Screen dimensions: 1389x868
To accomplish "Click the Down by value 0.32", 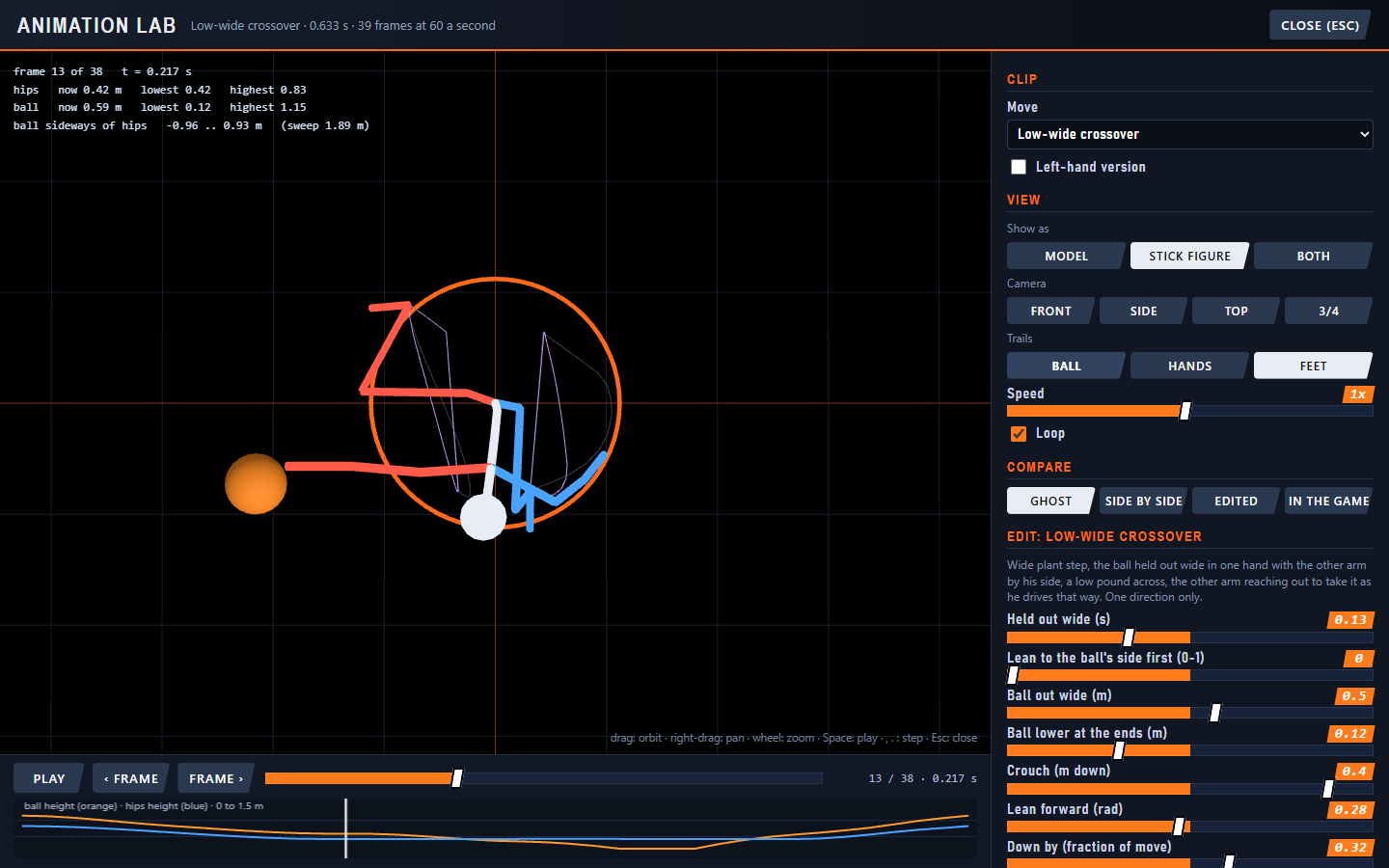I will point(1350,847).
